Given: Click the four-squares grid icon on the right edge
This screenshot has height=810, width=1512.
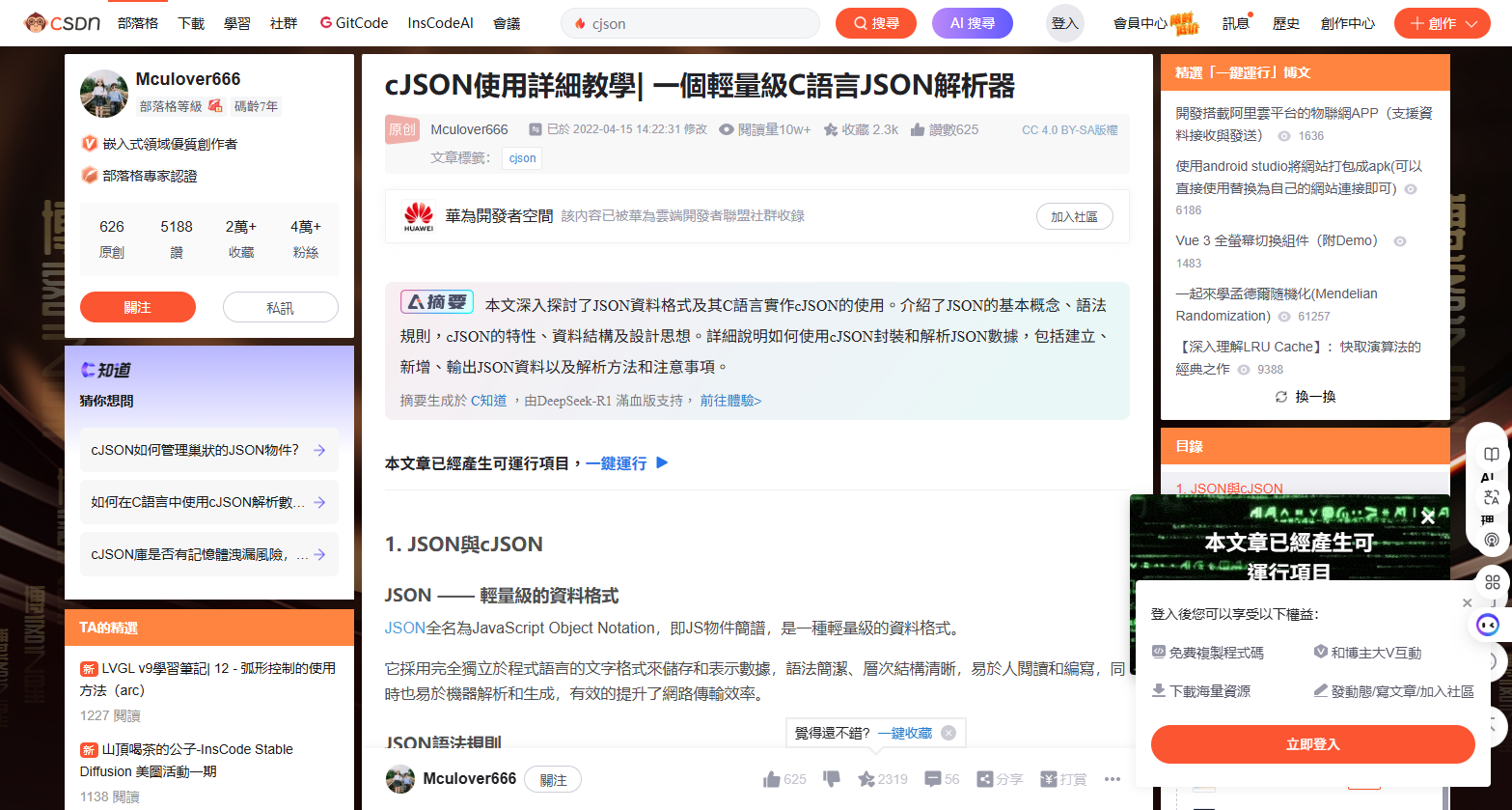Looking at the screenshot, I should (1493, 582).
